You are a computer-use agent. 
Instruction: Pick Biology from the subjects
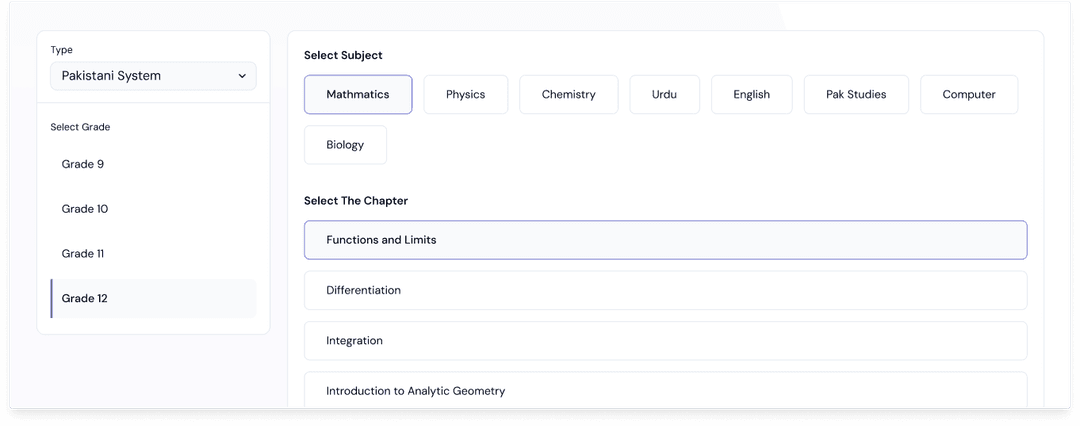(x=345, y=145)
